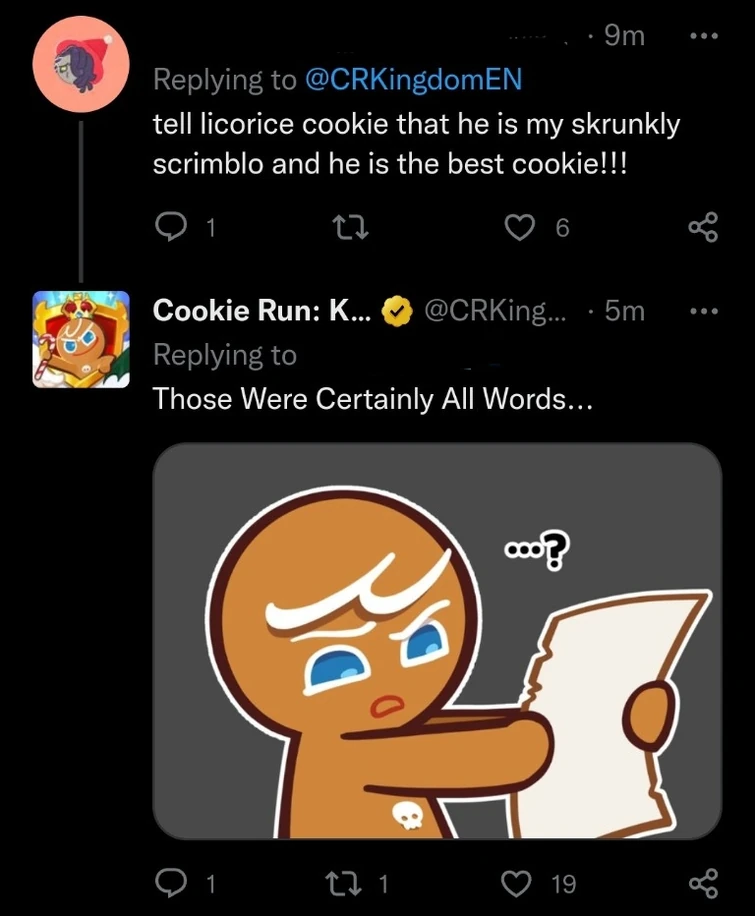Open reply composer for Cookie Run's tweet
This screenshot has height=916, width=755.
172,883
